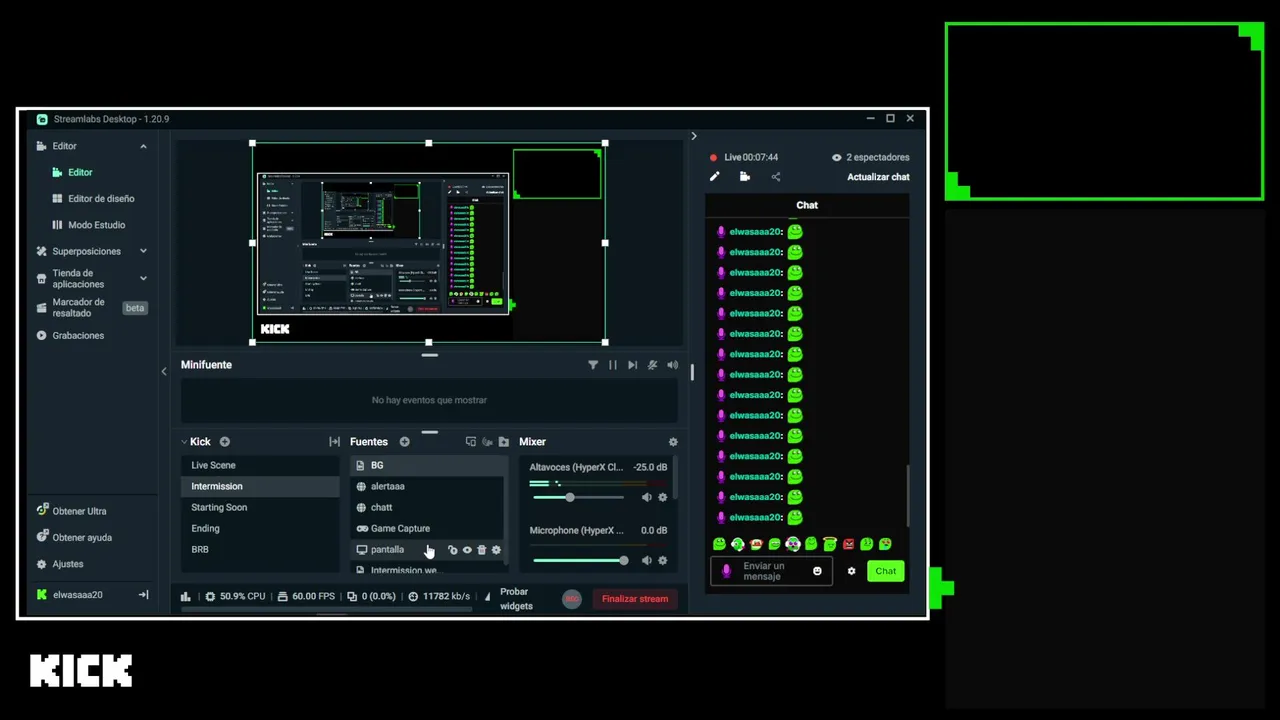
Task: Expand the Superposiciones sidebar section
Action: [143, 251]
